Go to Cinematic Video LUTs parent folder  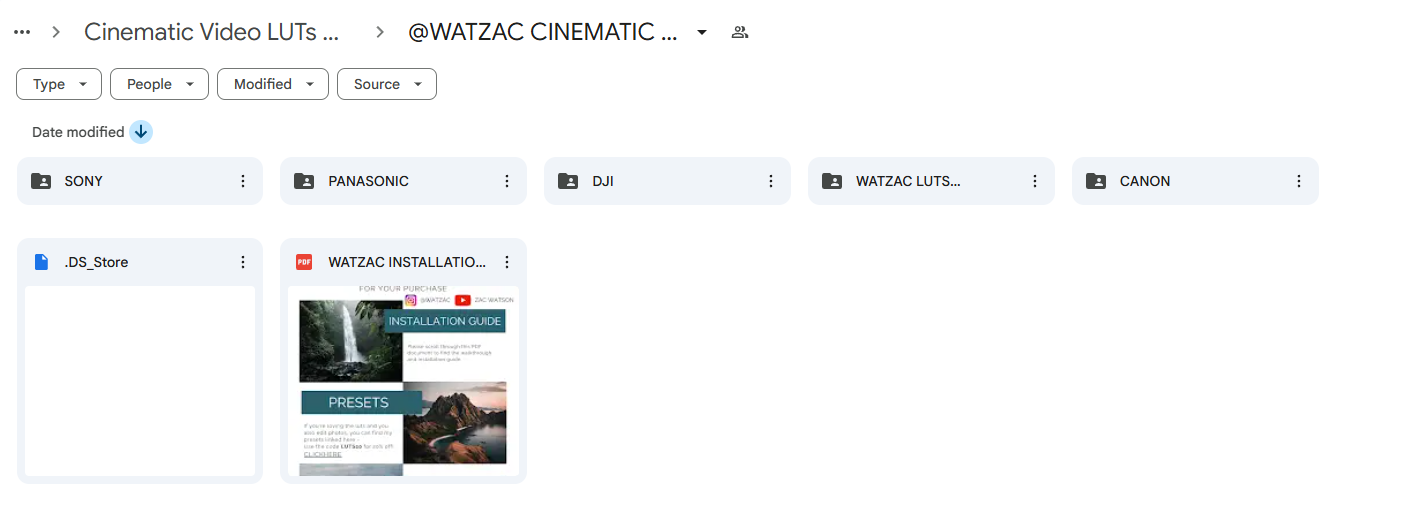[213, 32]
